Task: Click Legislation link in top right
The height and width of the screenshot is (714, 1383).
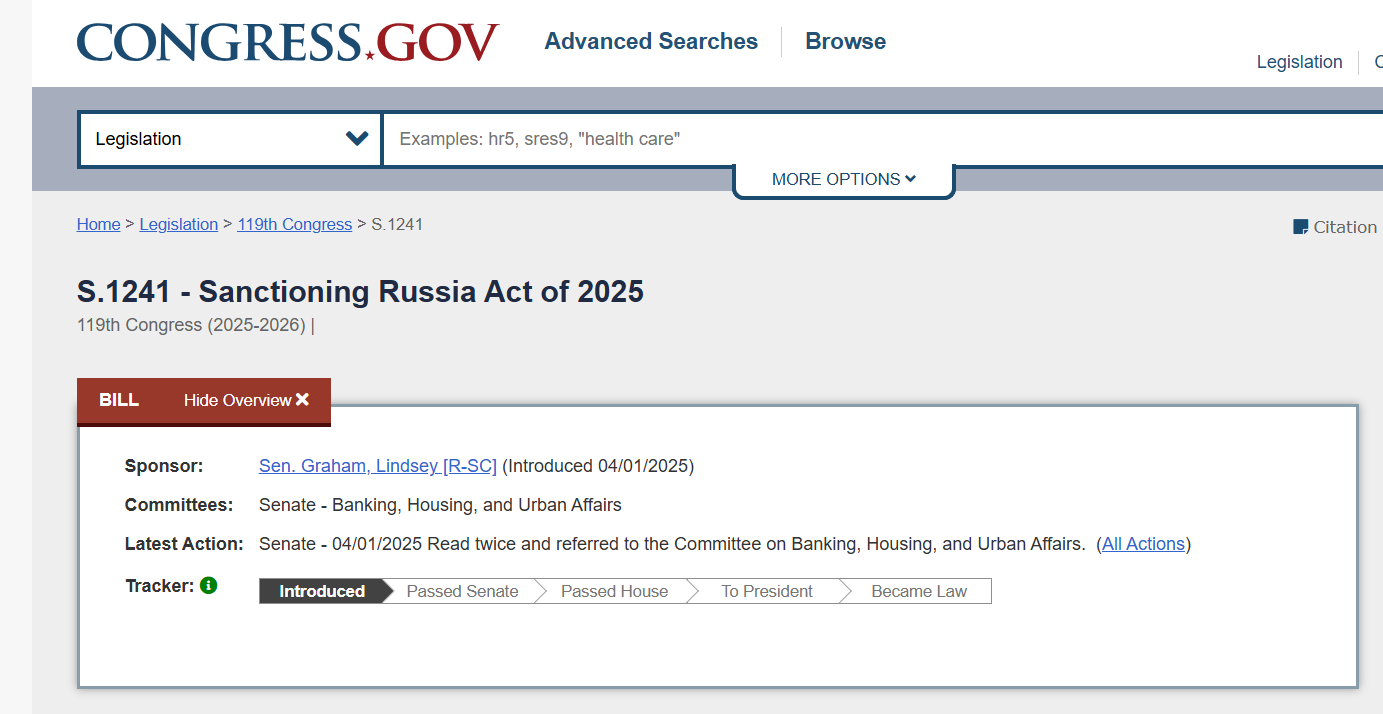Action: [x=1299, y=62]
